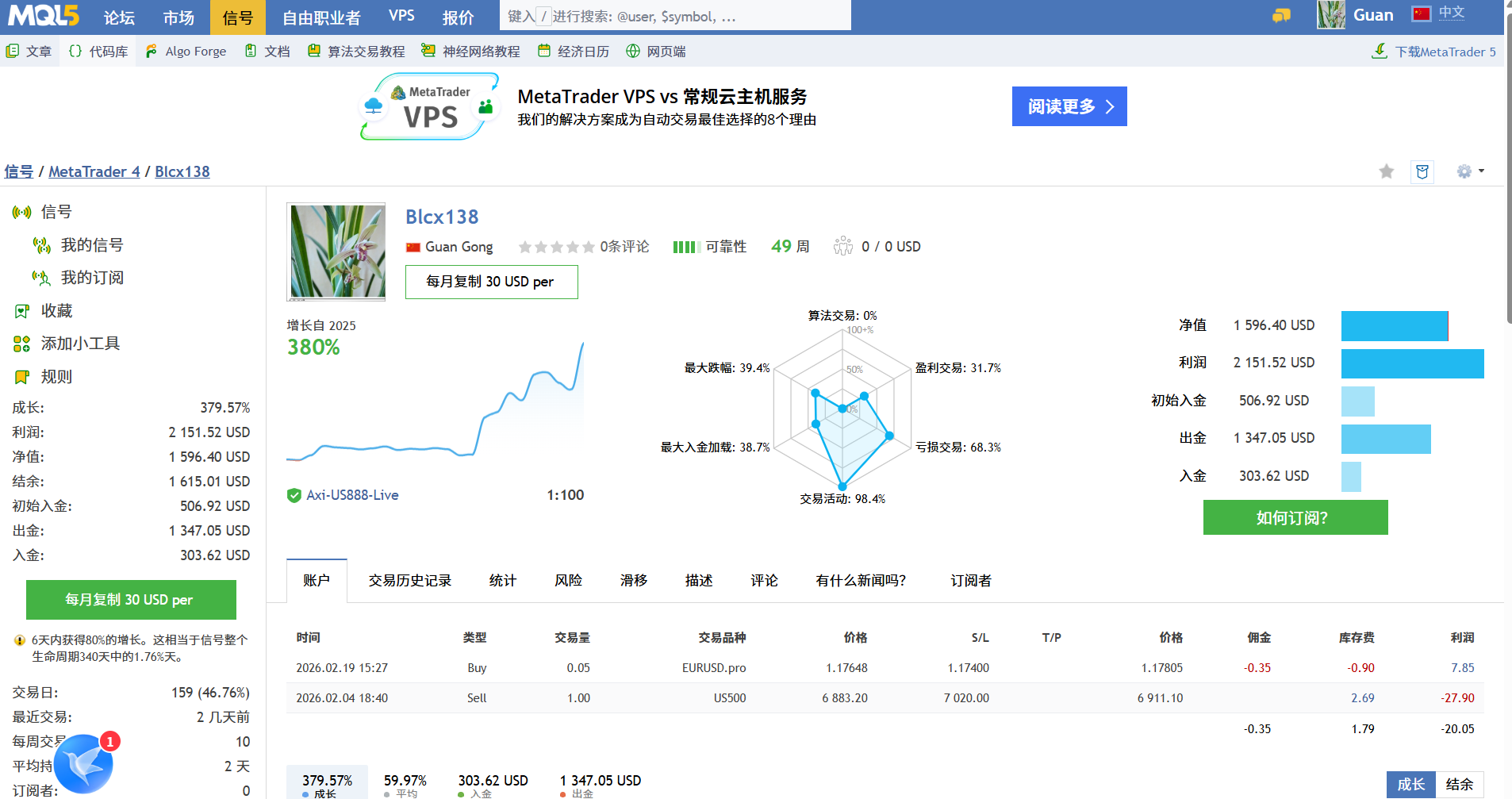
Task: Switch to the 交易历史记录 tab
Action: tap(409, 581)
